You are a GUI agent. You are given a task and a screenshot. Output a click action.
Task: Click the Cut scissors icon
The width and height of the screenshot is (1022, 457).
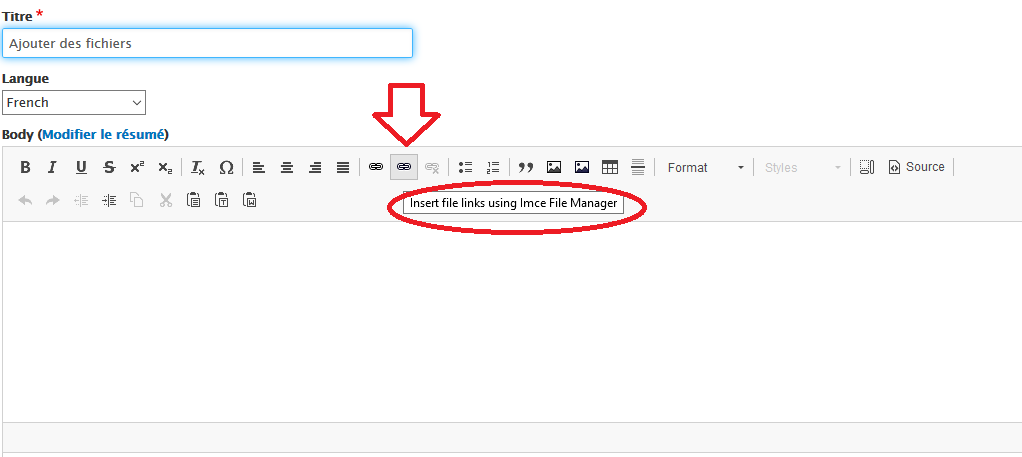coord(166,201)
